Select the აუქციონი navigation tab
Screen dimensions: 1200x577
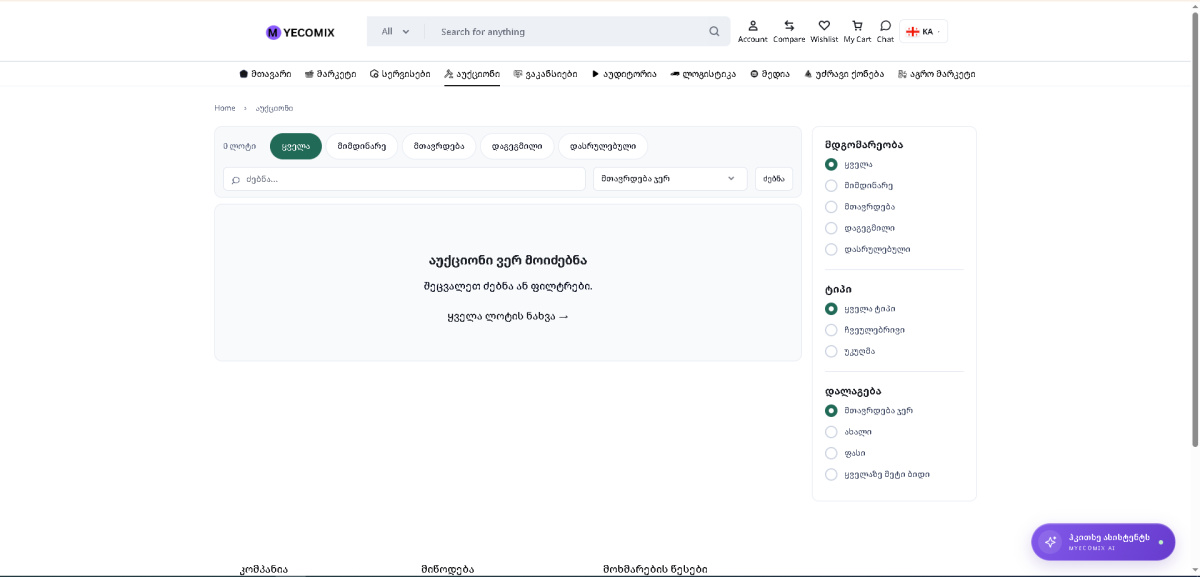(x=472, y=74)
